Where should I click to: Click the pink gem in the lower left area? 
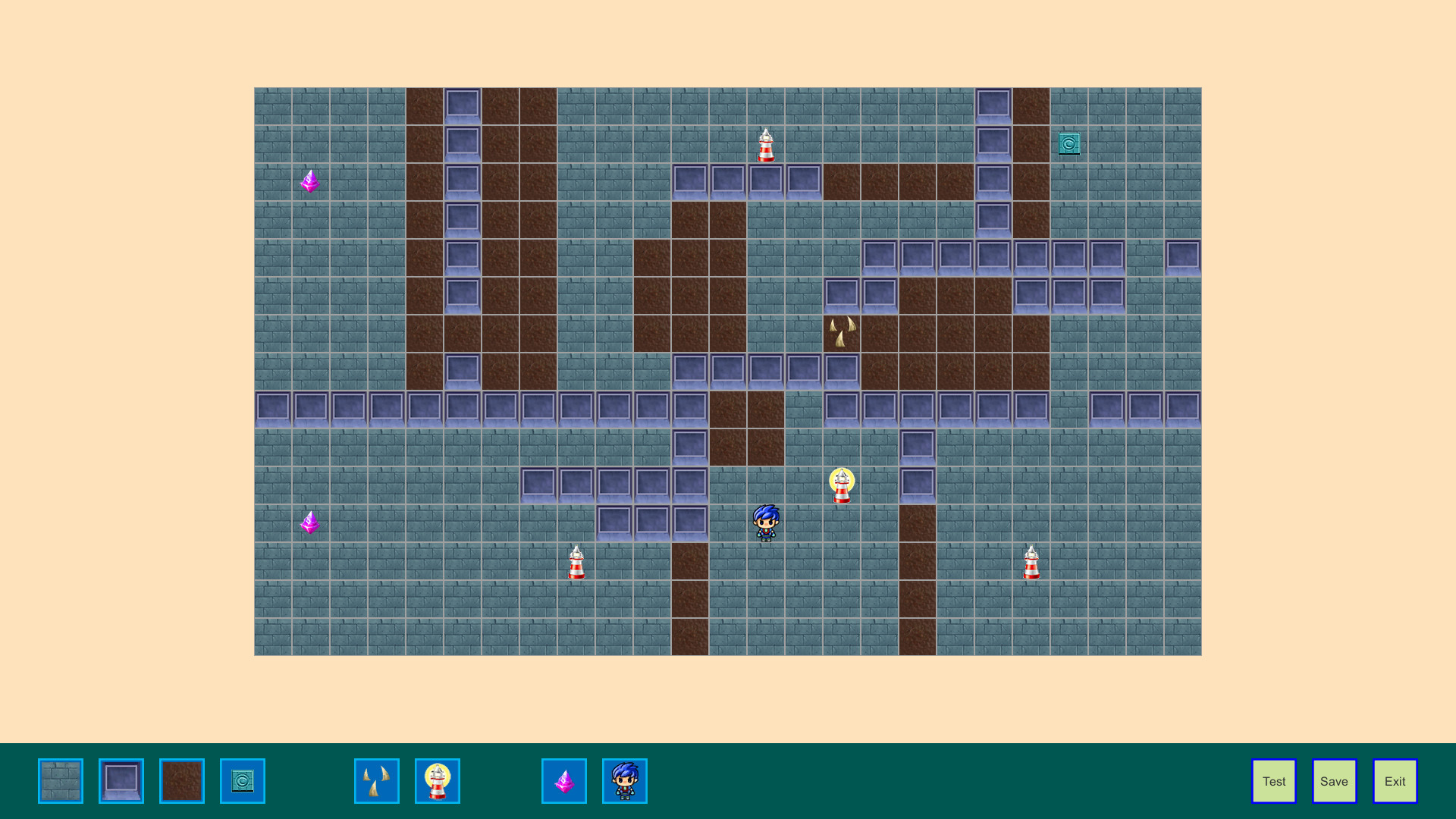[x=311, y=523]
